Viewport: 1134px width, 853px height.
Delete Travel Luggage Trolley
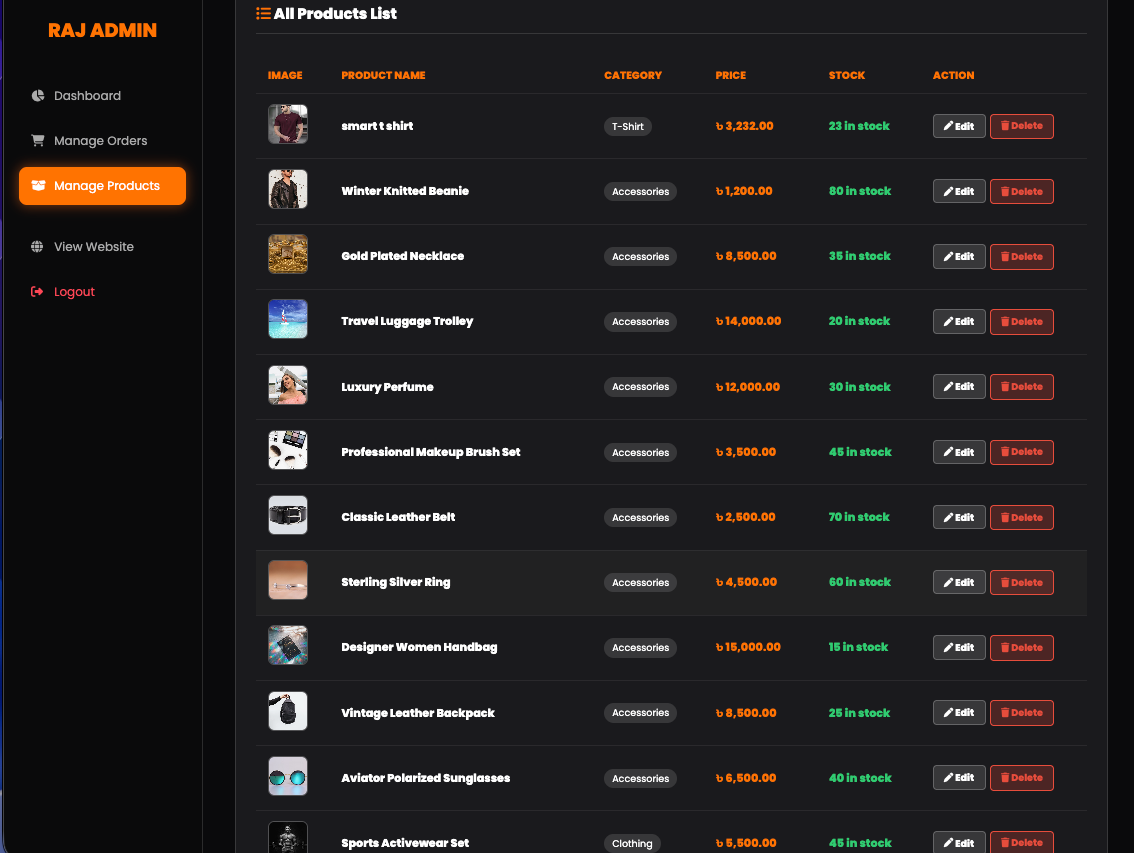coord(1021,321)
